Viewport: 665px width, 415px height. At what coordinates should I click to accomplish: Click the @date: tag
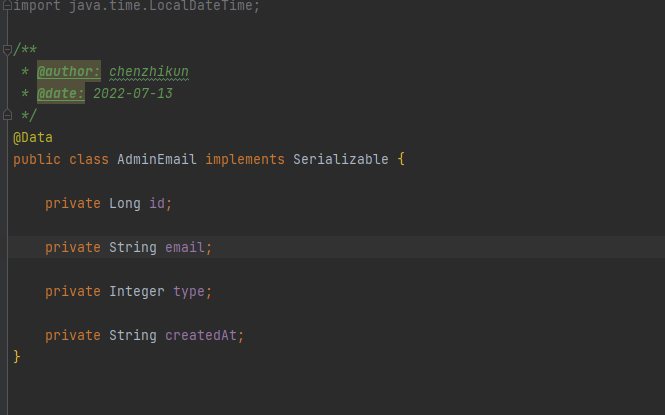point(61,93)
